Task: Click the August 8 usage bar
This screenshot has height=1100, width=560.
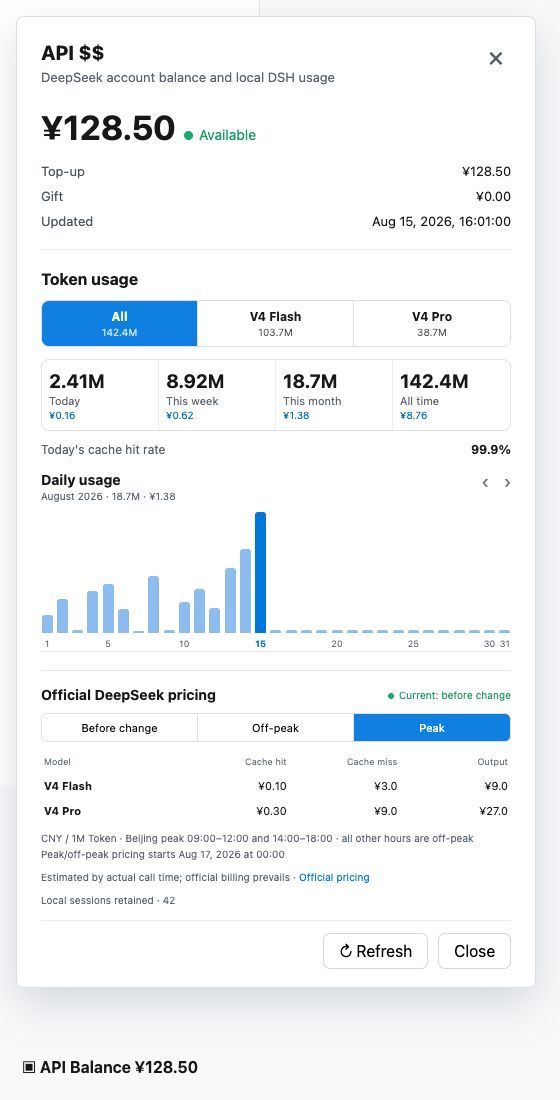Action: click(x=154, y=605)
